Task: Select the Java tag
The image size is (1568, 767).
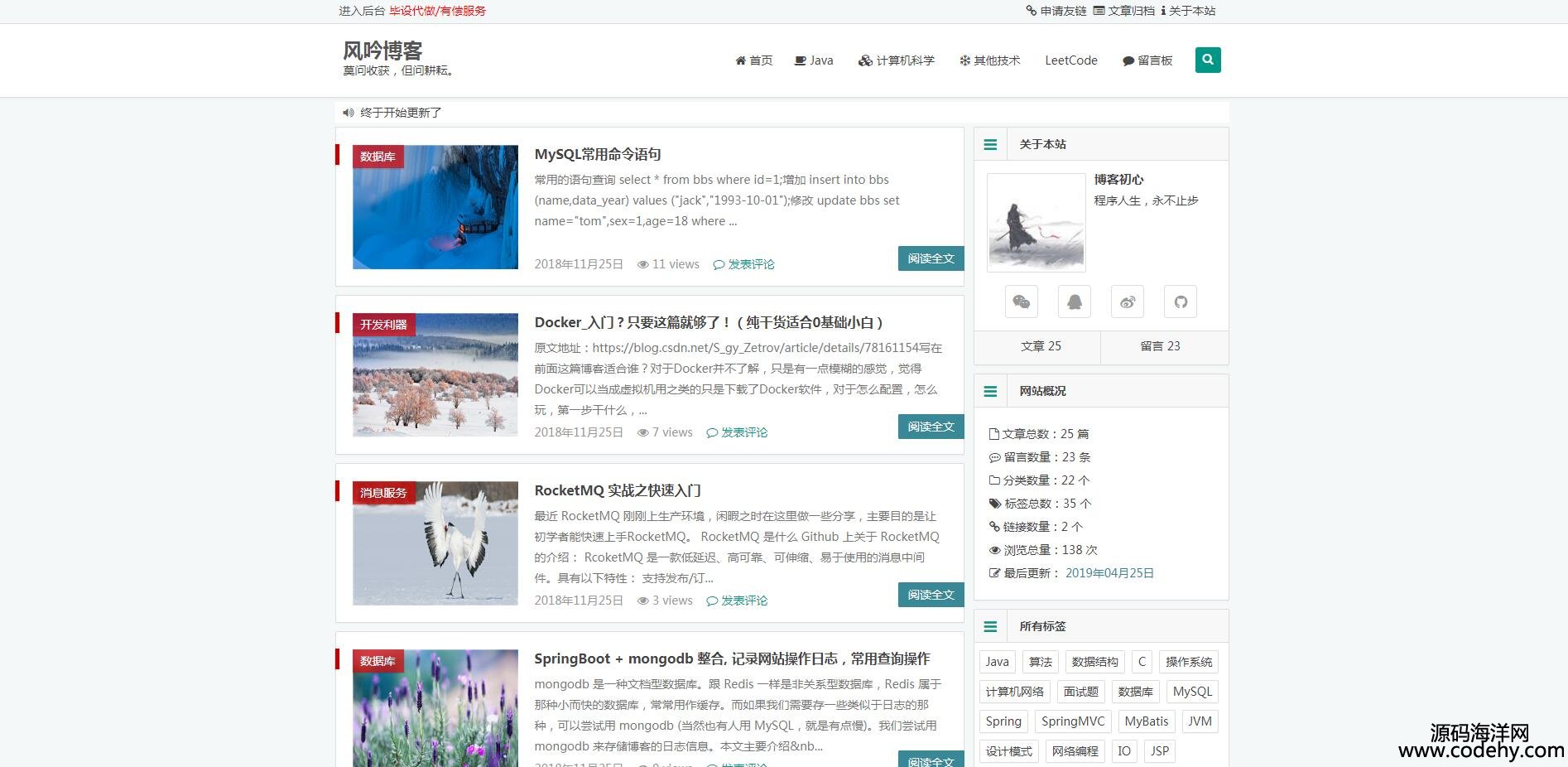Action: (x=998, y=662)
